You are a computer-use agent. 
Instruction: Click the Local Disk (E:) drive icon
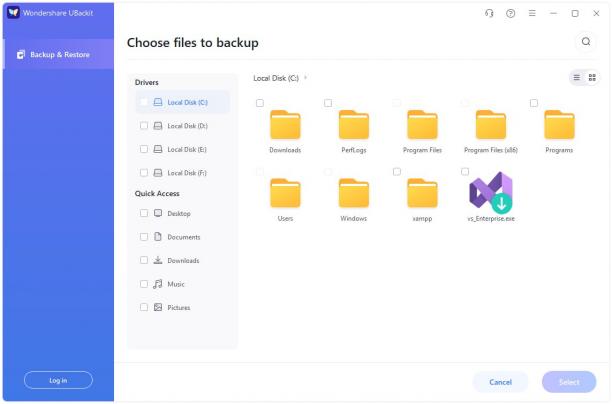point(158,149)
